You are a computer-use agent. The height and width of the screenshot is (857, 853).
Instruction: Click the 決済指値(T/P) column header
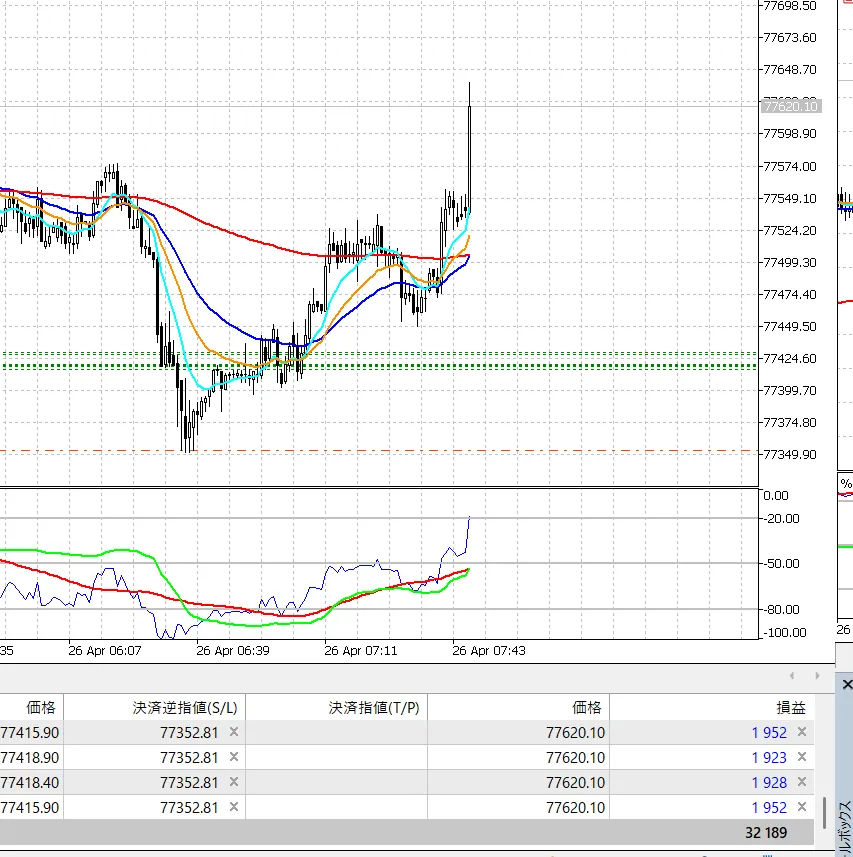(375, 707)
